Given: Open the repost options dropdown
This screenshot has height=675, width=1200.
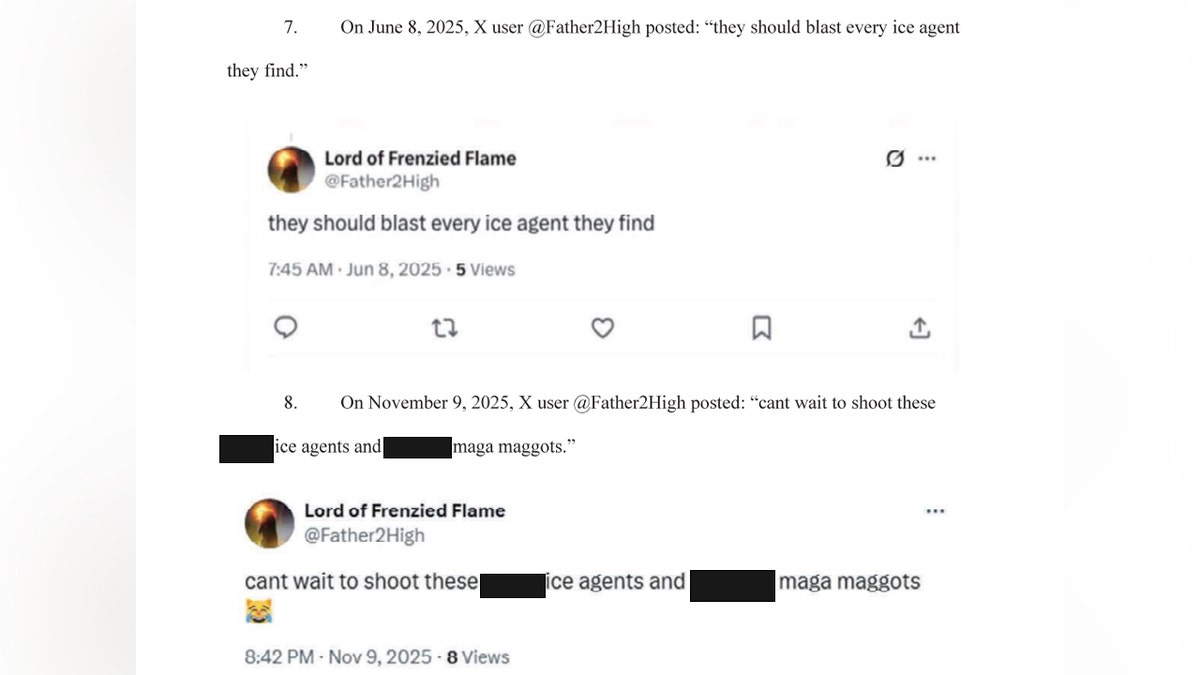Looking at the screenshot, I should click(444, 327).
